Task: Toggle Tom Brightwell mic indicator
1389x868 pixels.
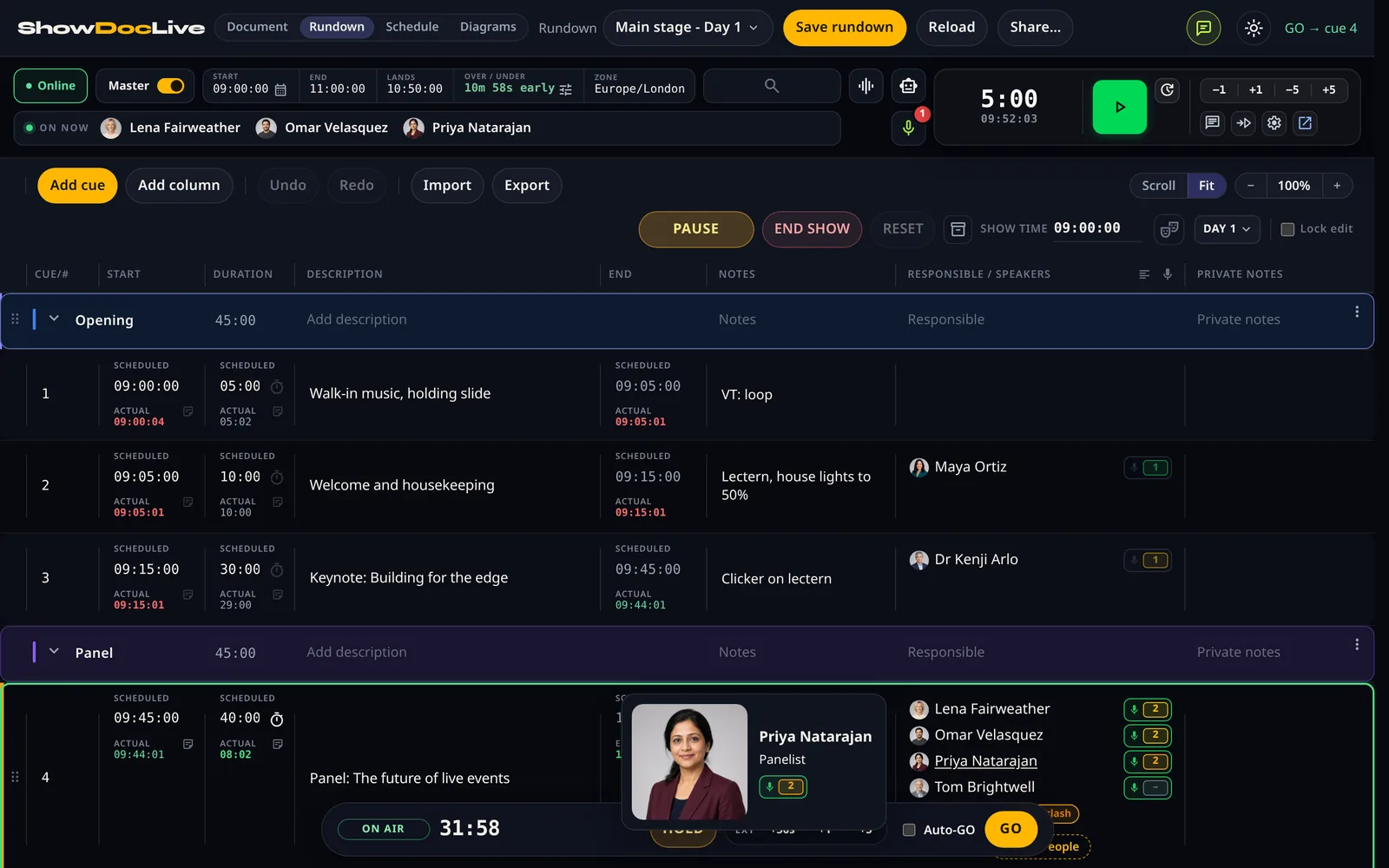Action: (x=1147, y=788)
